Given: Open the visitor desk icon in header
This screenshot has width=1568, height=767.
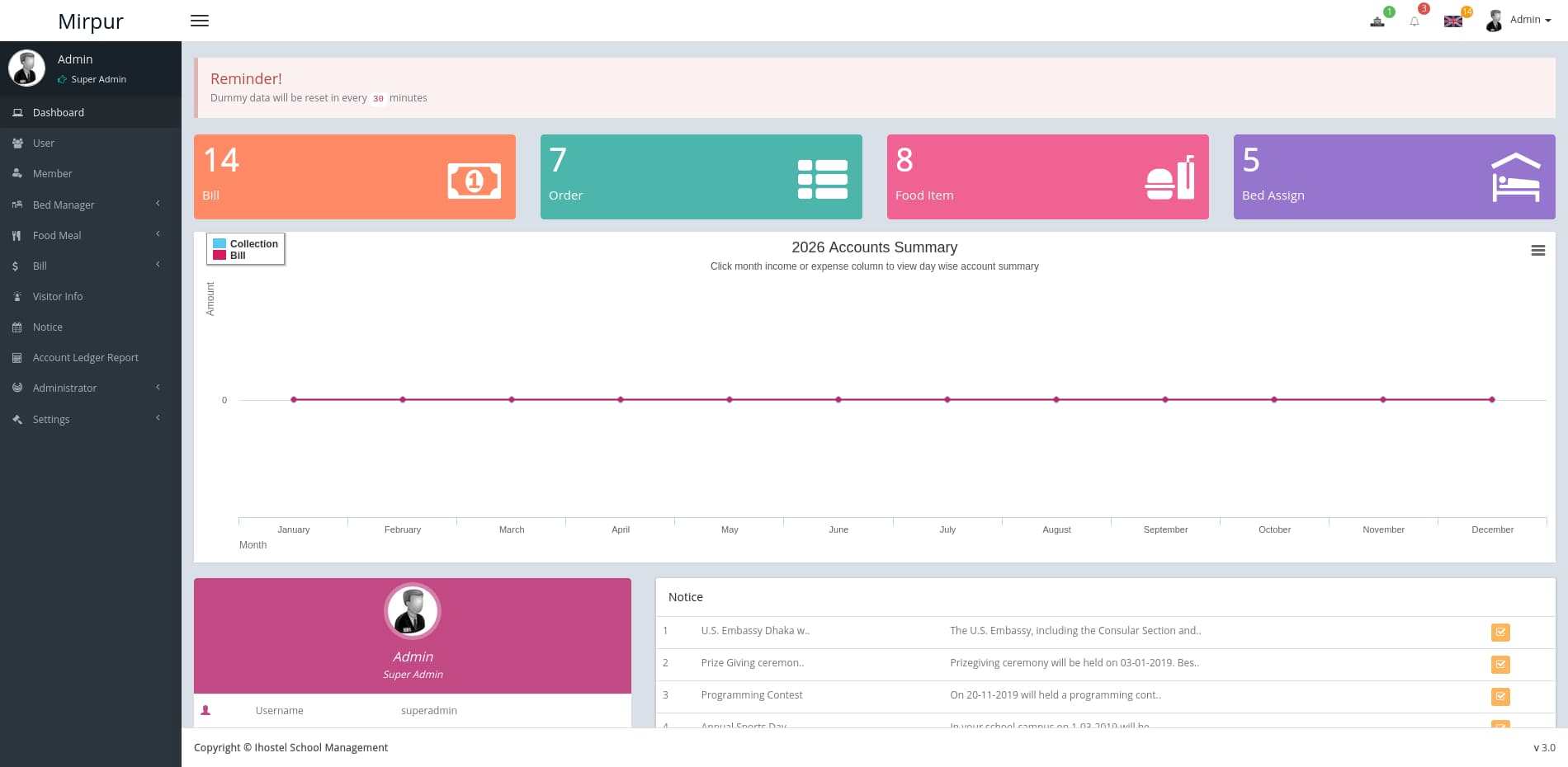Looking at the screenshot, I should (x=1377, y=21).
